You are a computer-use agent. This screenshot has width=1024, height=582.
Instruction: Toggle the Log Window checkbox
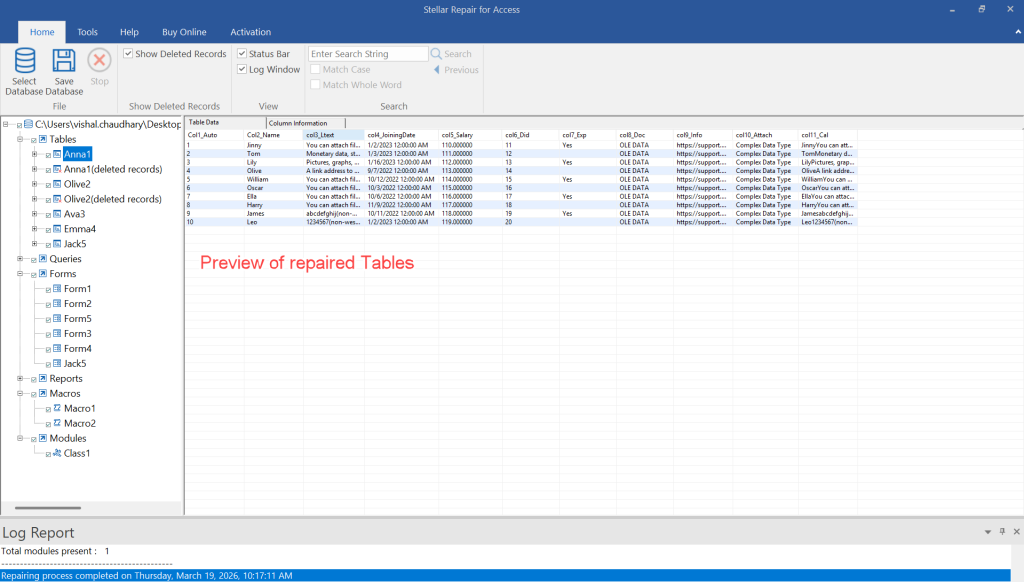[241, 69]
